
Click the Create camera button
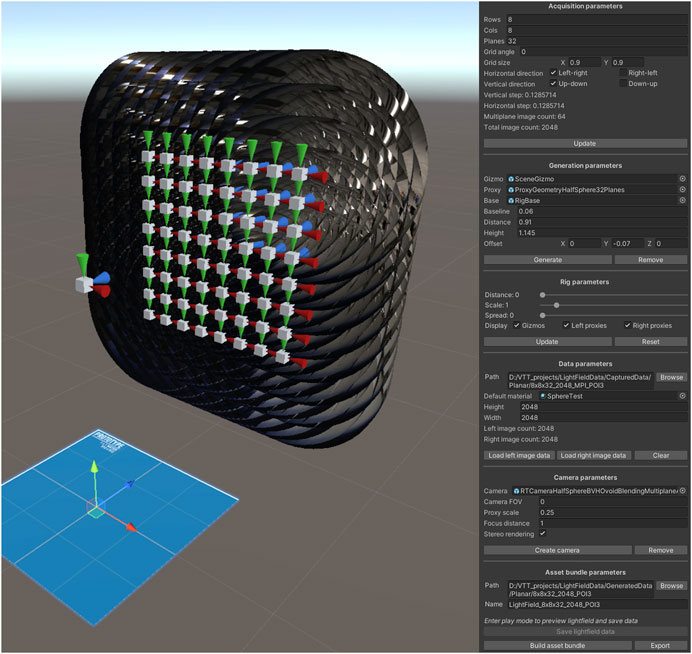pos(557,550)
